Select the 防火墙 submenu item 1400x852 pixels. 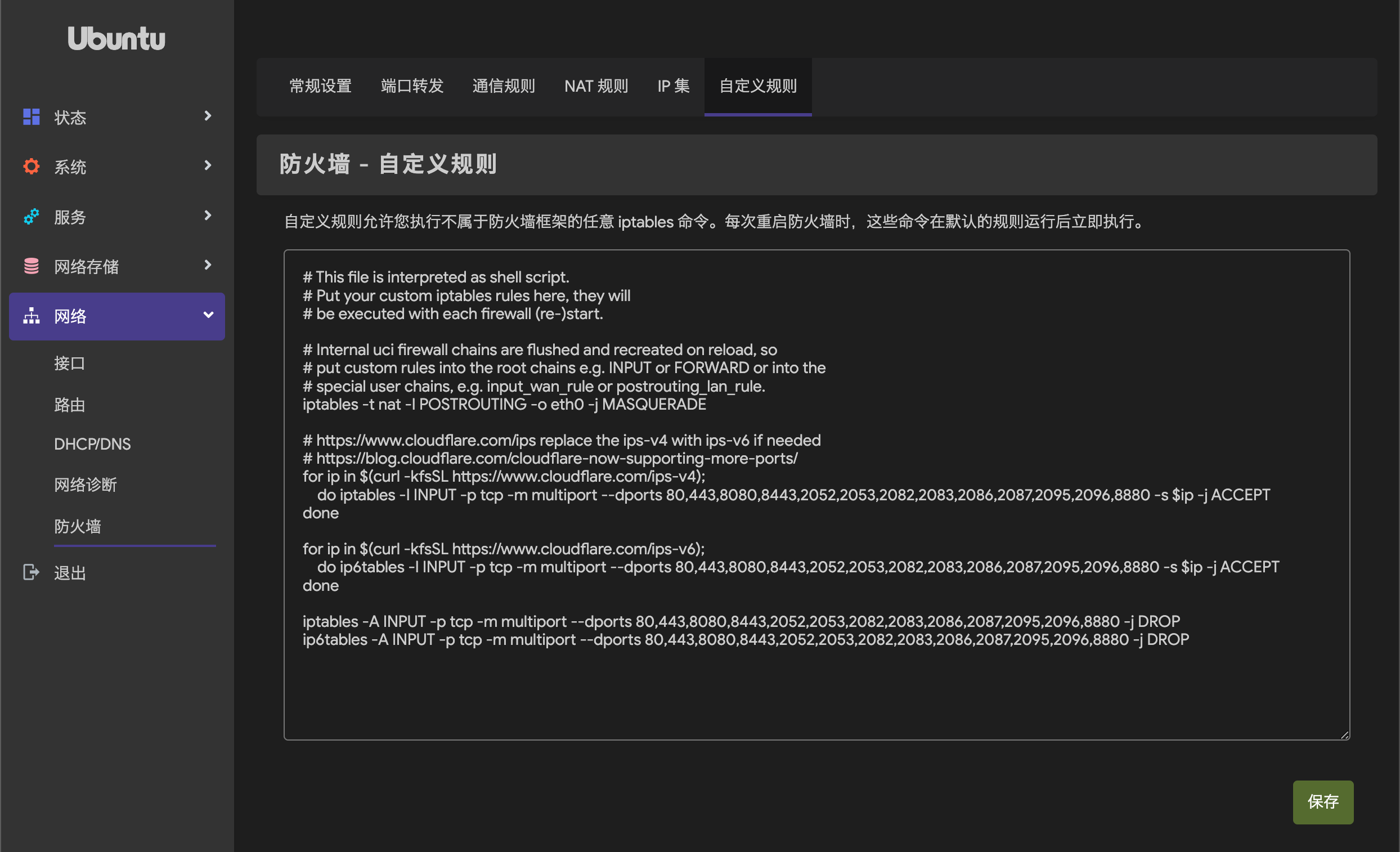pyautogui.click(x=78, y=526)
